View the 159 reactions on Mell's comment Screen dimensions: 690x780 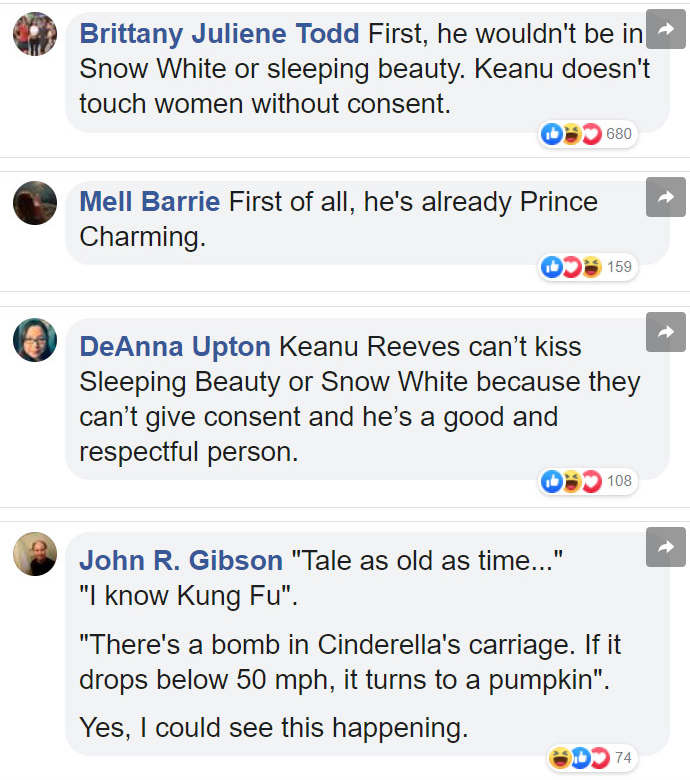click(x=619, y=267)
